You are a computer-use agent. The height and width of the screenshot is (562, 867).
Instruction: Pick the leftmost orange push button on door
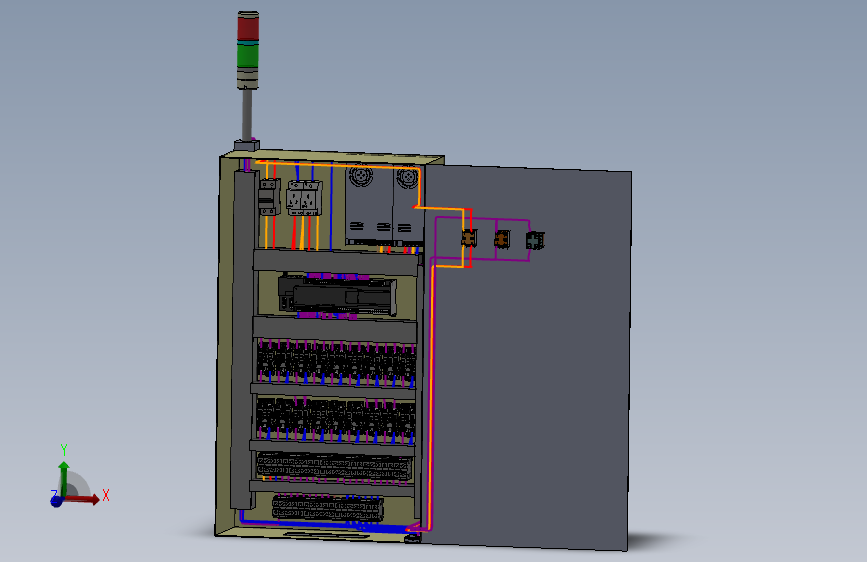(x=469, y=238)
